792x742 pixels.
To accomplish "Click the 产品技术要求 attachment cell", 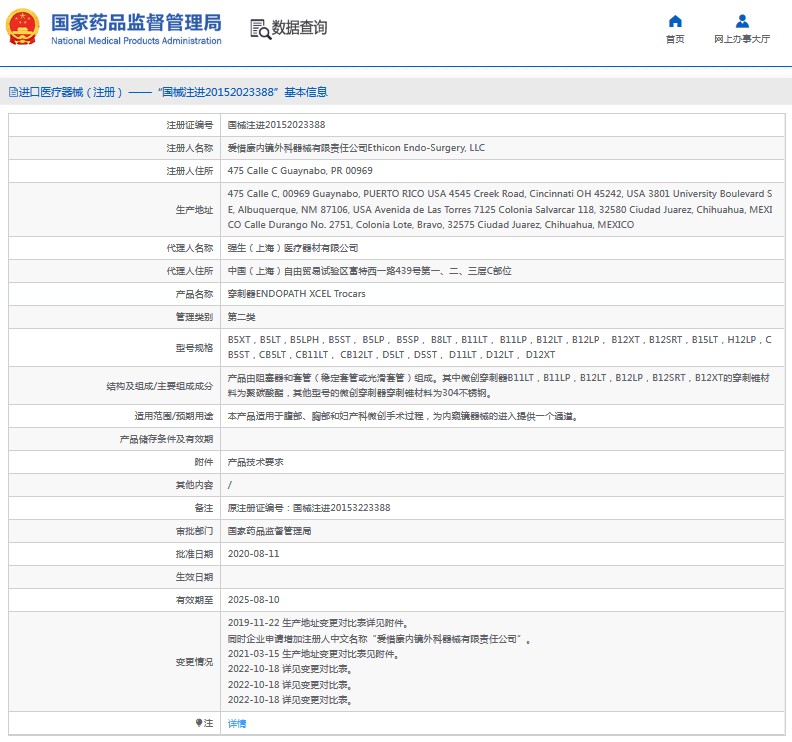I will pyautogui.click(x=256, y=462).
